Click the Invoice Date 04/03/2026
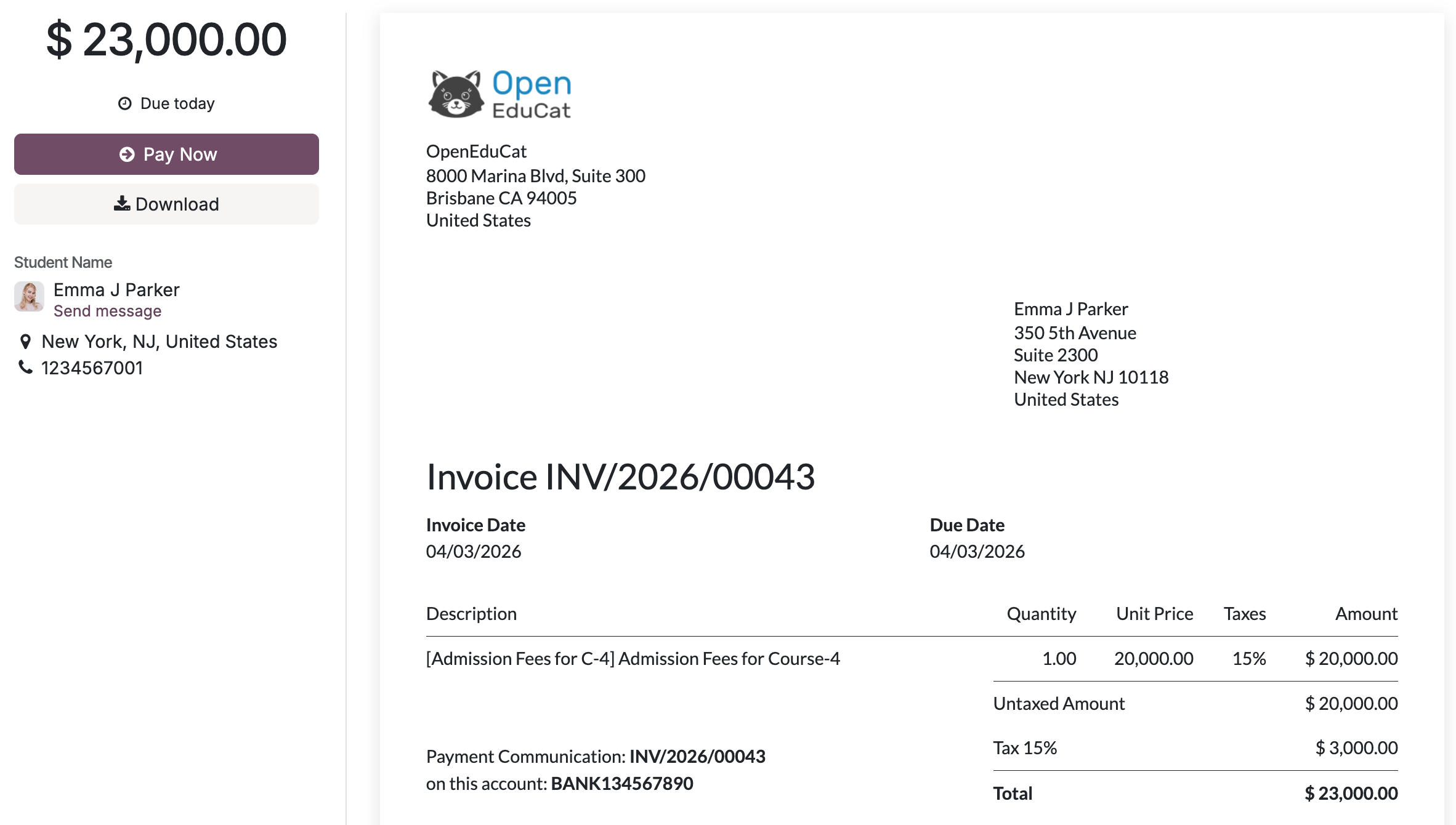This screenshot has width=1456, height=825. pos(474,552)
